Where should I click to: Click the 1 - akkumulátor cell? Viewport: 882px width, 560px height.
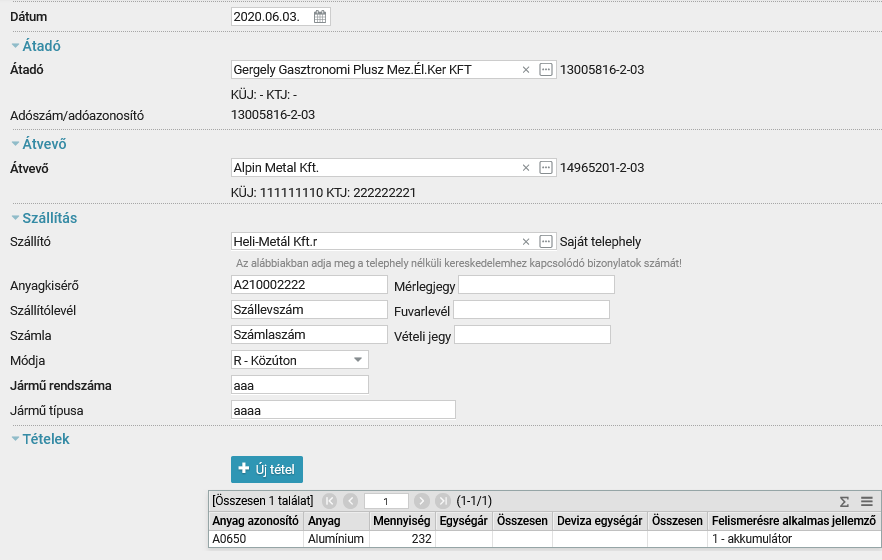tap(794, 539)
